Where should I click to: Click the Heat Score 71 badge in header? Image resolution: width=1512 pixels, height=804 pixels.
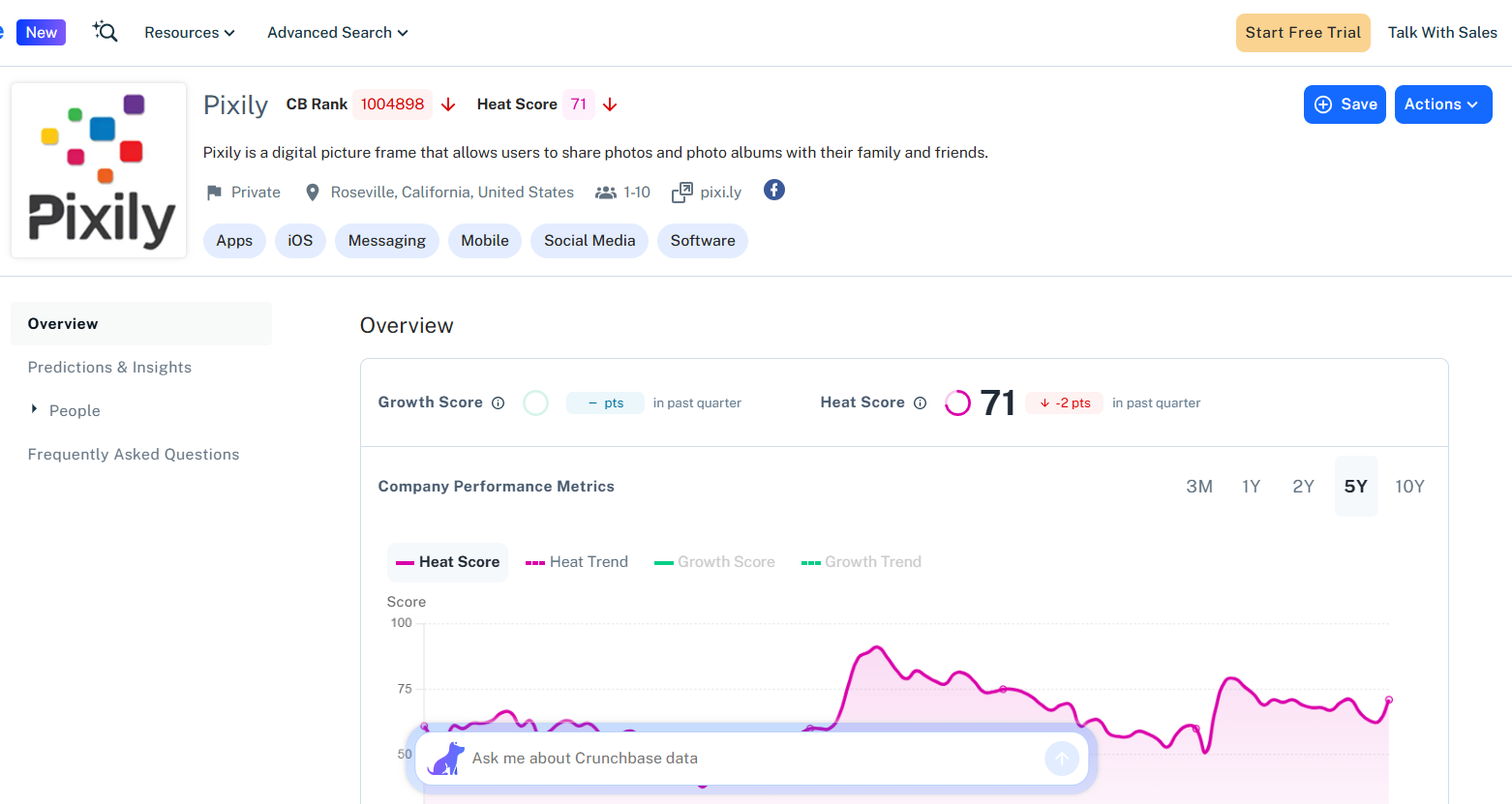pyautogui.click(x=578, y=104)
